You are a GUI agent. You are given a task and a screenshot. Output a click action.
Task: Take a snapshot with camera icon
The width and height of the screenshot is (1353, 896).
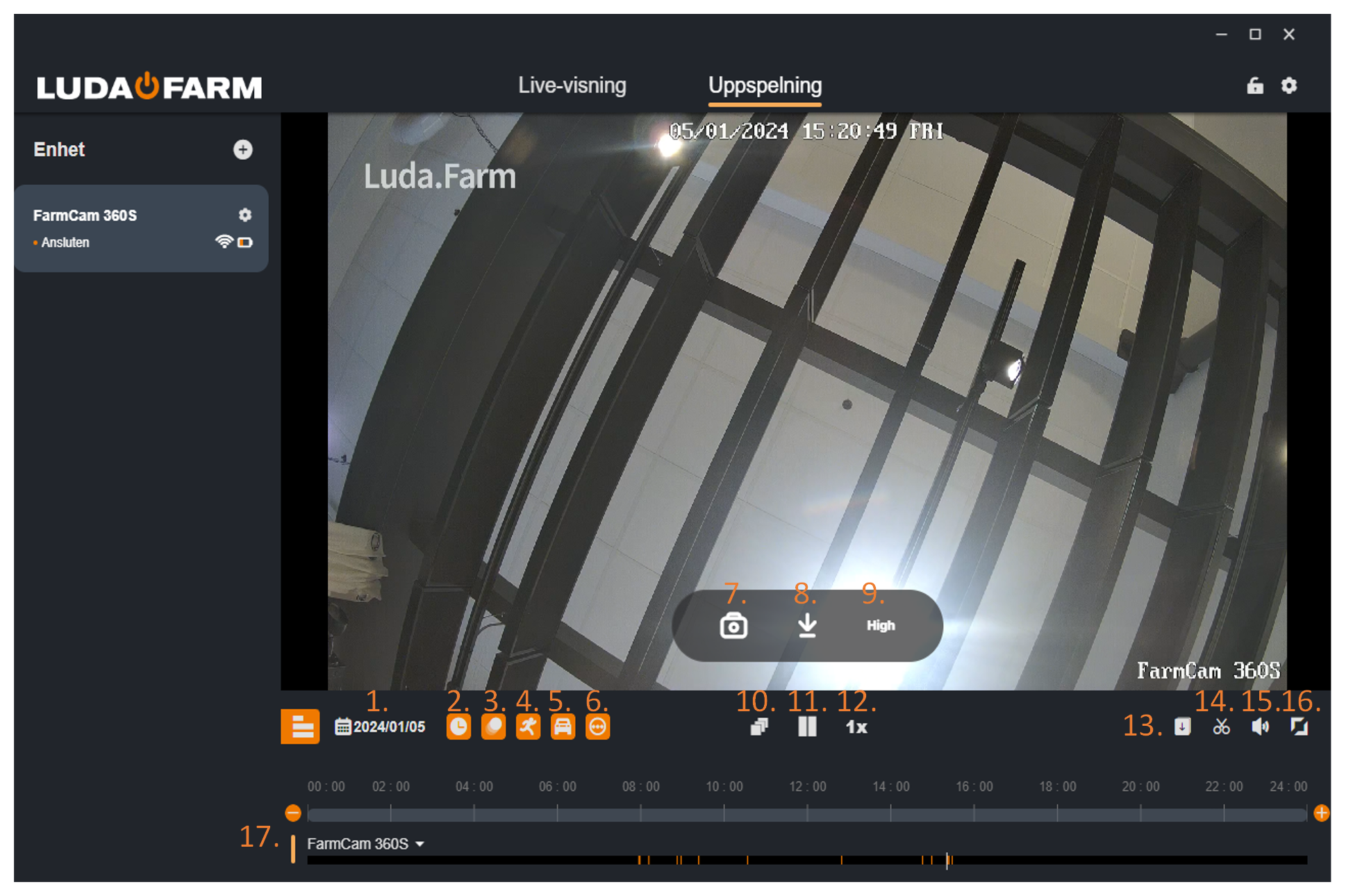733,626
